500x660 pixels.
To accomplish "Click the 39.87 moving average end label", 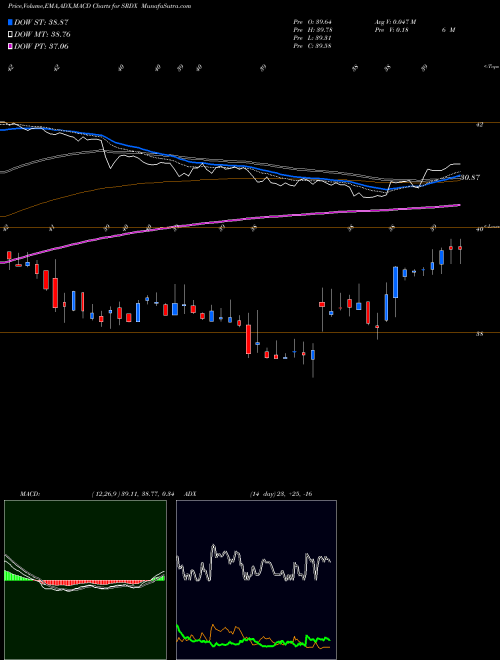I will click(470, 178).
